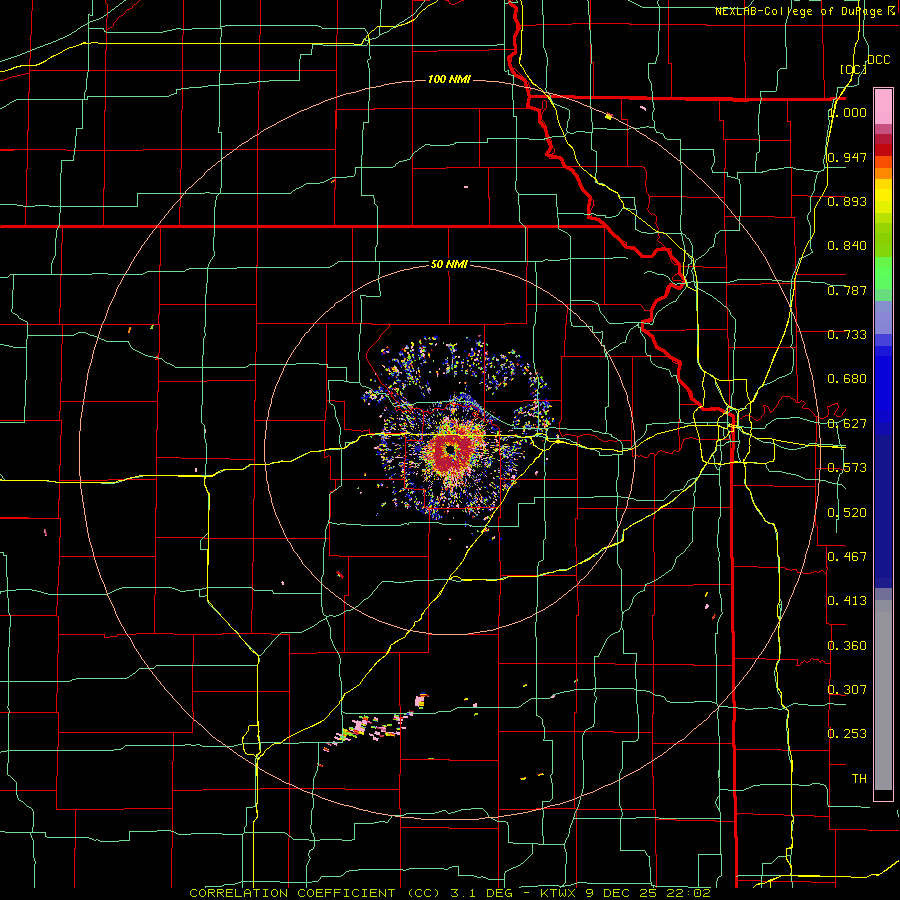
Task: Click the 0.413 legend value
Action: pyautogui.click(x=847, y=601)
